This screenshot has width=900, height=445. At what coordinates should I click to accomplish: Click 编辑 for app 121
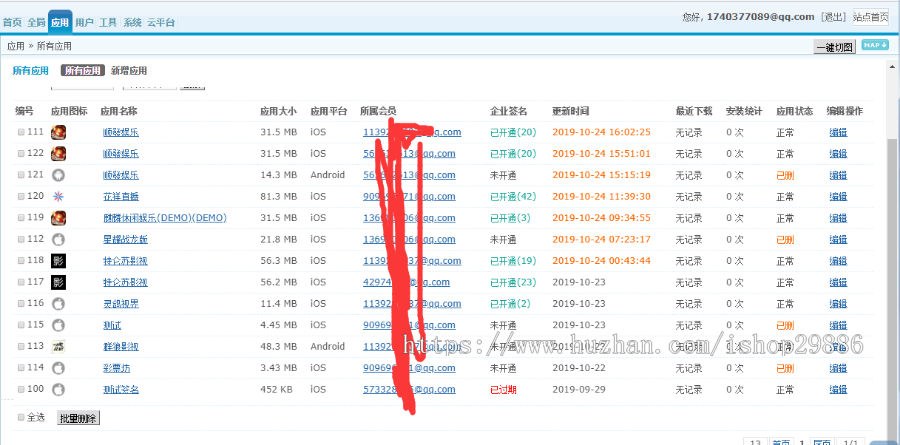838,175
